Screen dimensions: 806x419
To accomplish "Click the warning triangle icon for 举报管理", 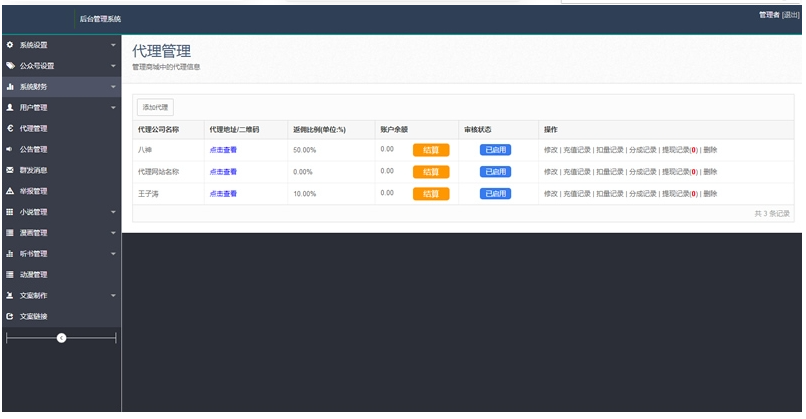I will click(x=10, y=191).
